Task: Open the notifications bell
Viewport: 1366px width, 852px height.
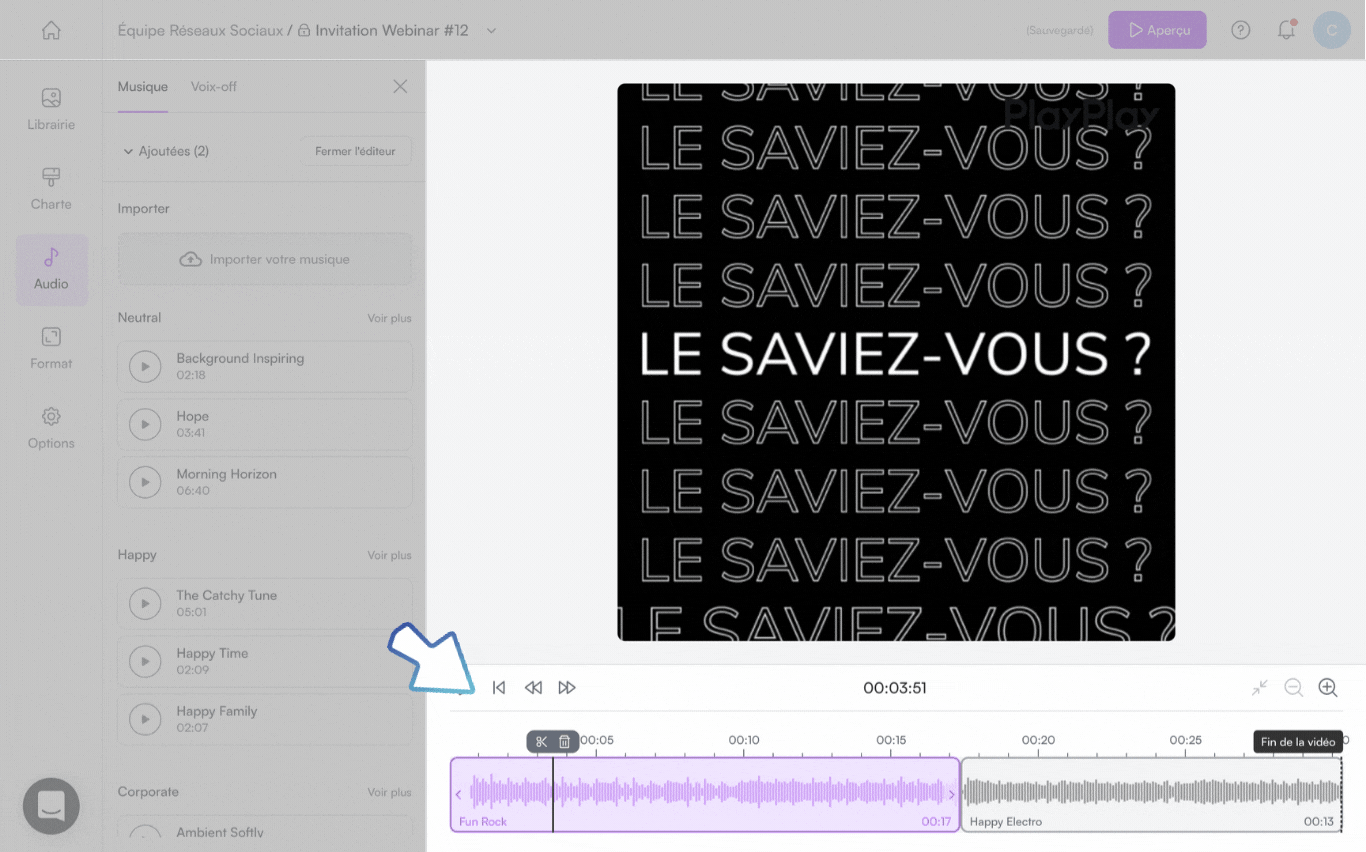Action: [1287, 30]
